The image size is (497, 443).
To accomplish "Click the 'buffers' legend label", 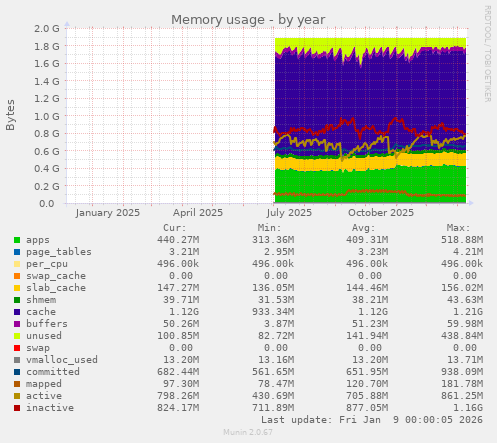I will click(47, 324).
